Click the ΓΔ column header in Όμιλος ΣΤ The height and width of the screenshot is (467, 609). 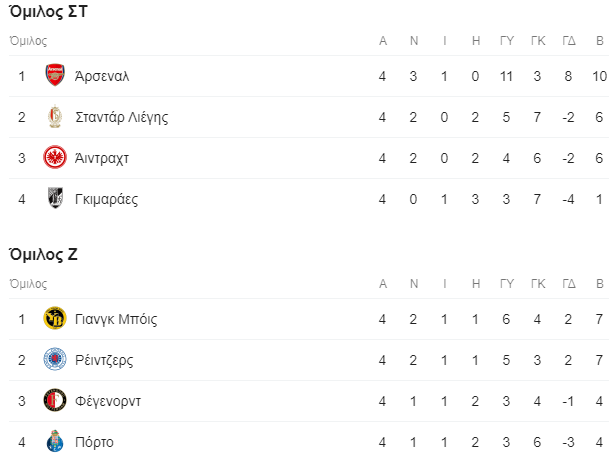click(x=569, y=41)
